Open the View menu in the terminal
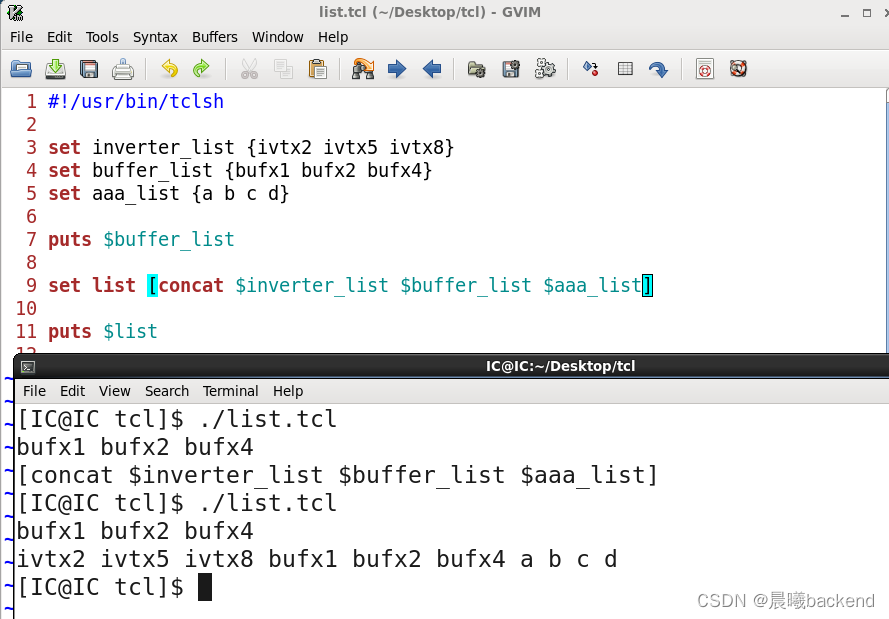 (115, 391)
